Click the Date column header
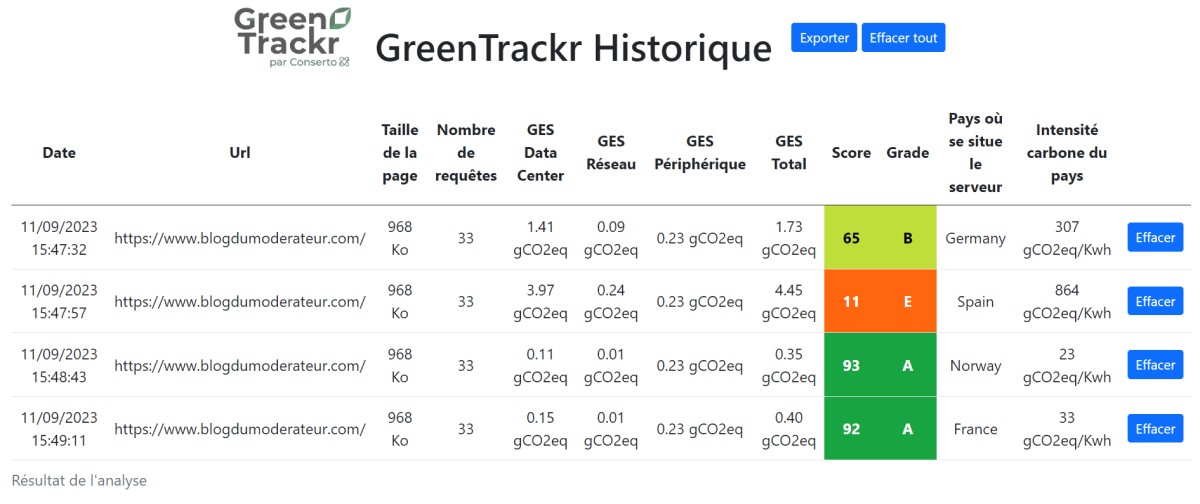 [x=59, y=153]
